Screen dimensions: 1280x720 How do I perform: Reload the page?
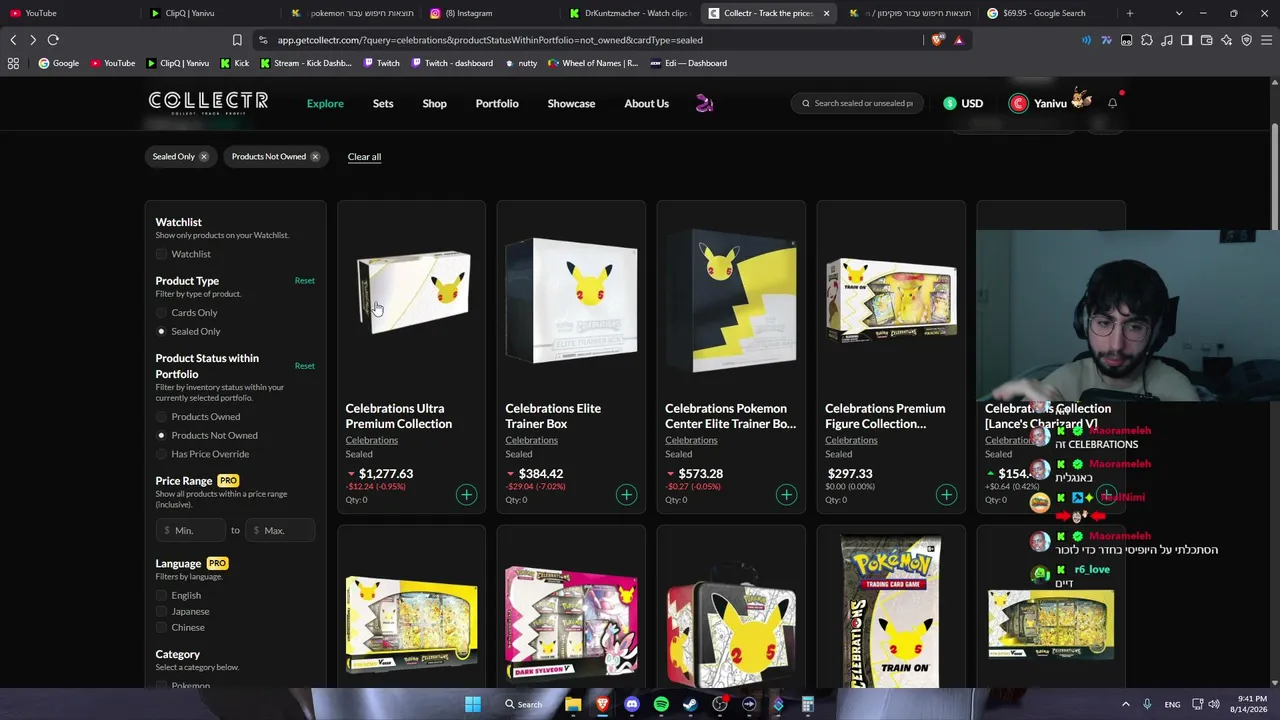point(53,40)
